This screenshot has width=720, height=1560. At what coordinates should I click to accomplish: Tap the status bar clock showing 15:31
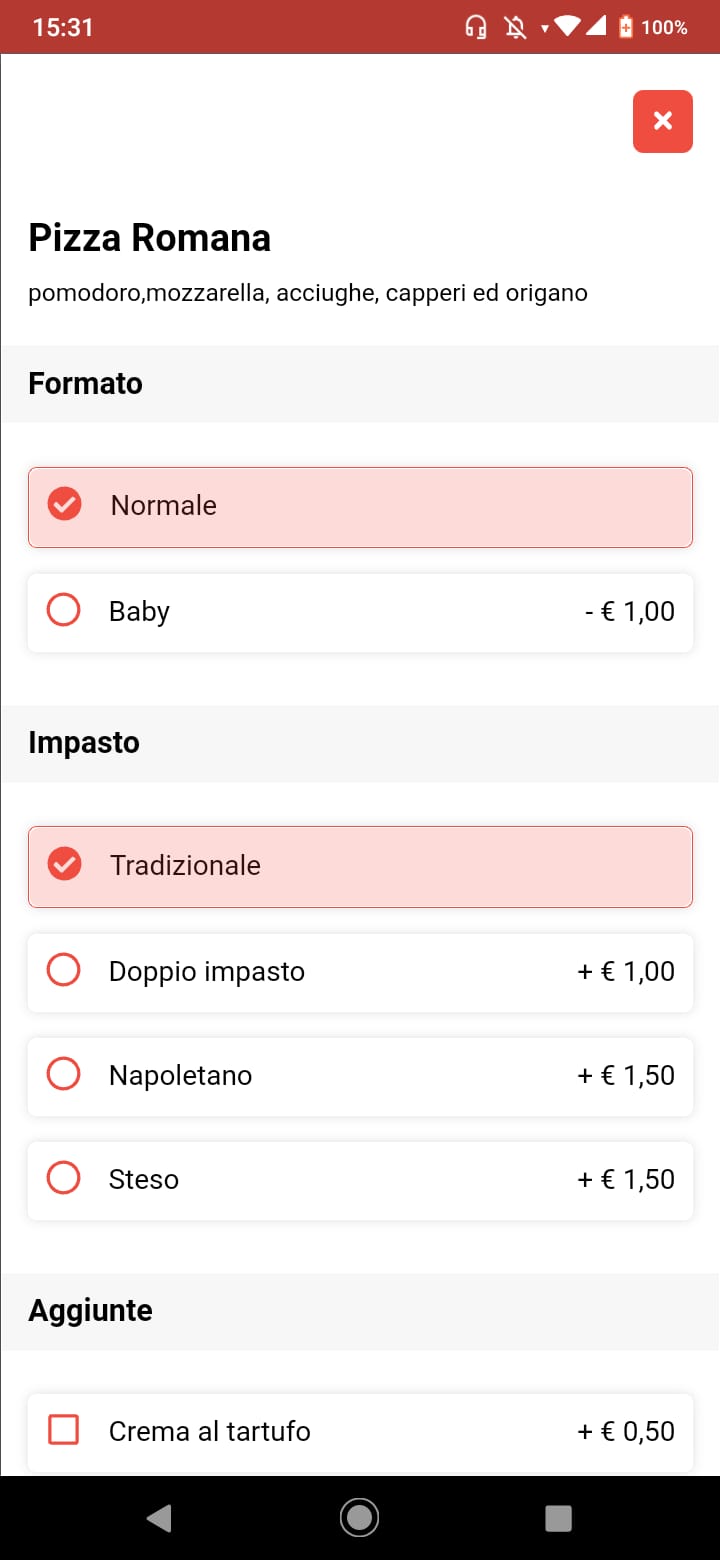63,27
